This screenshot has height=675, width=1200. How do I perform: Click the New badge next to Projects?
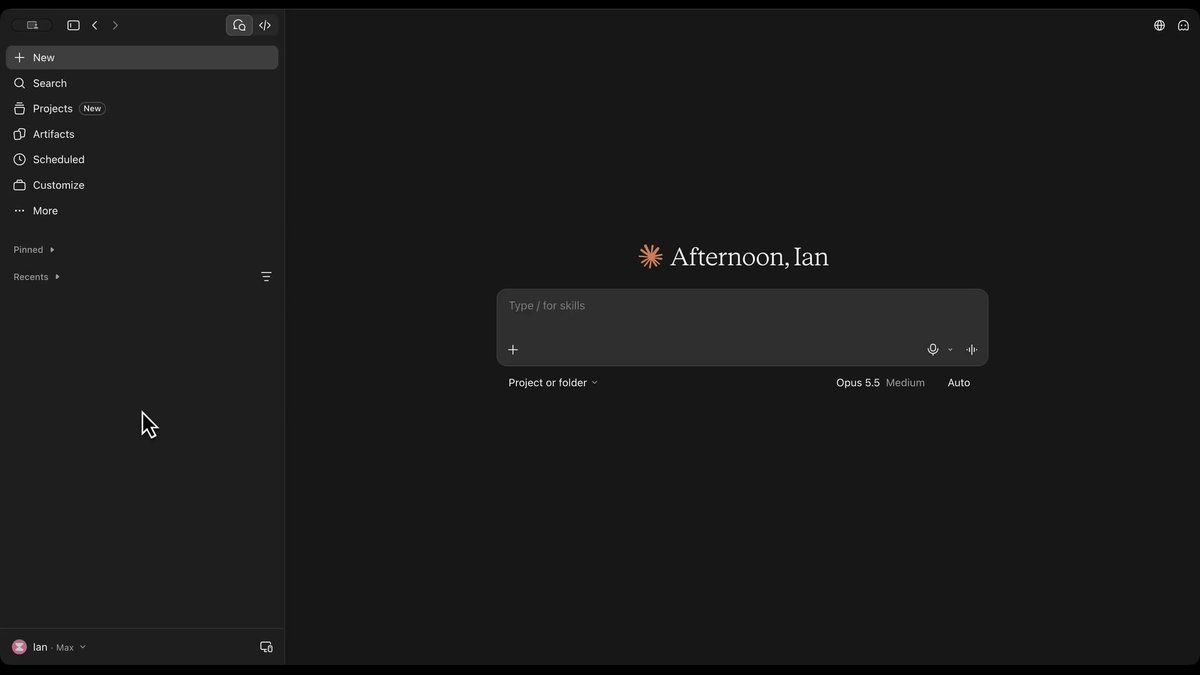tap(92, 108)
